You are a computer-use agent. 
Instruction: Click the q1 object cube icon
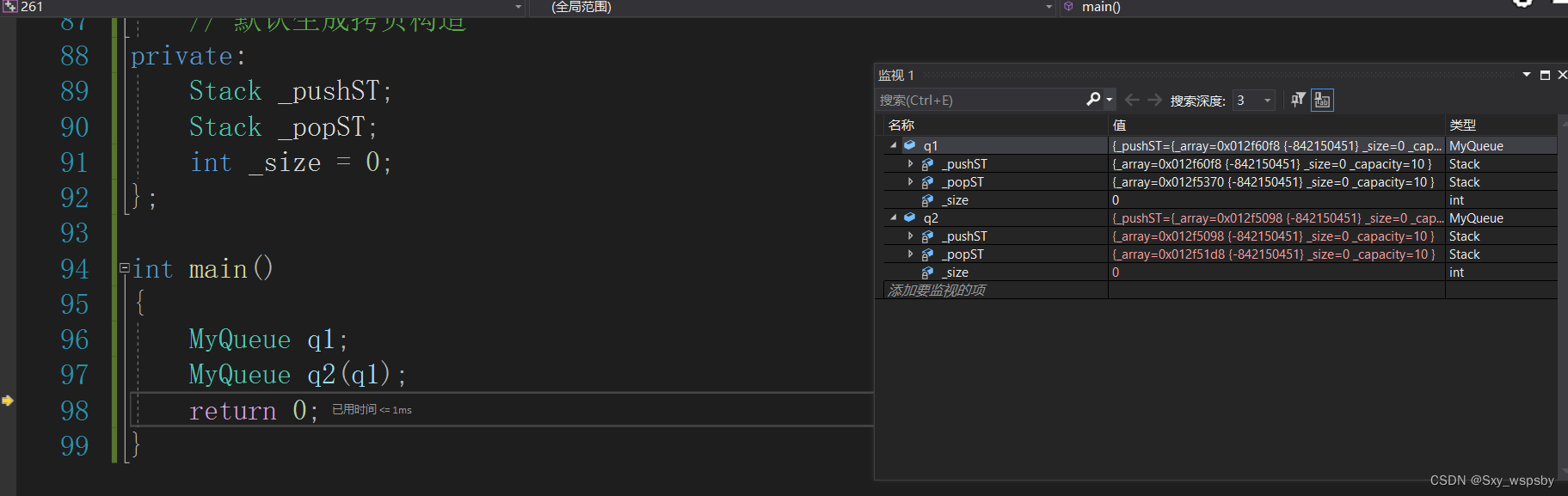click(909, 146)
